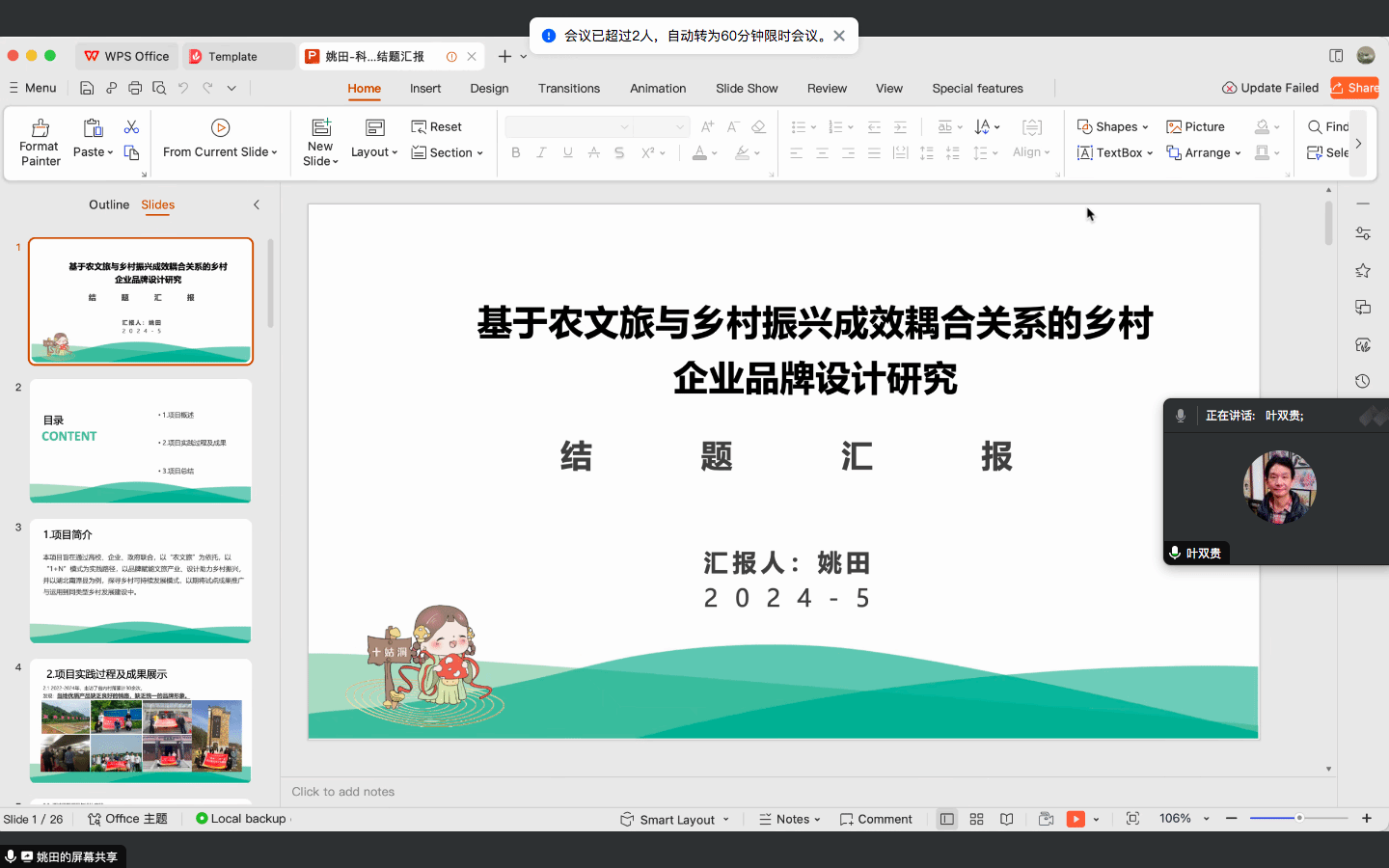Image resolution: width=1389 pixels, height=868 pixels.
Task: Switch to Slide Sorter view
Action: [x=976, y=819]
